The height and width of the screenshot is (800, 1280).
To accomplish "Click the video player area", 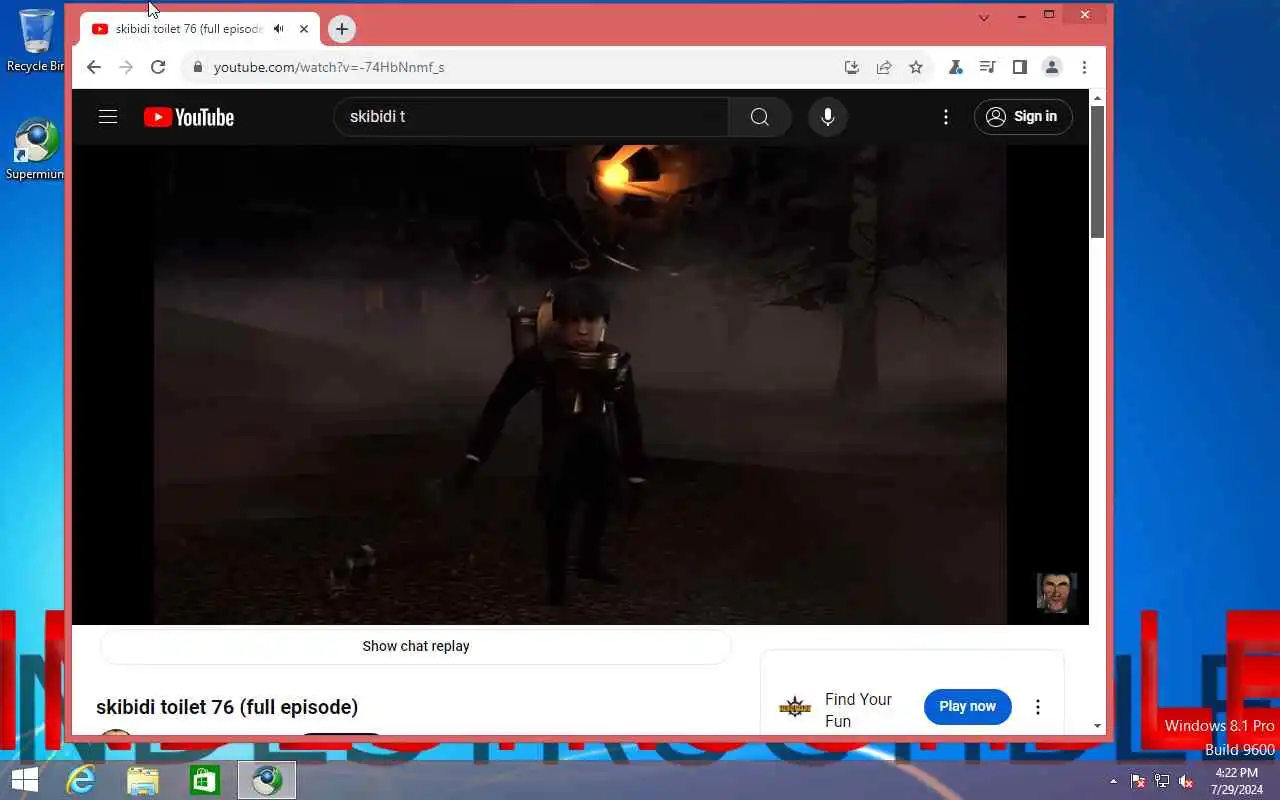I will pos(580,385).
